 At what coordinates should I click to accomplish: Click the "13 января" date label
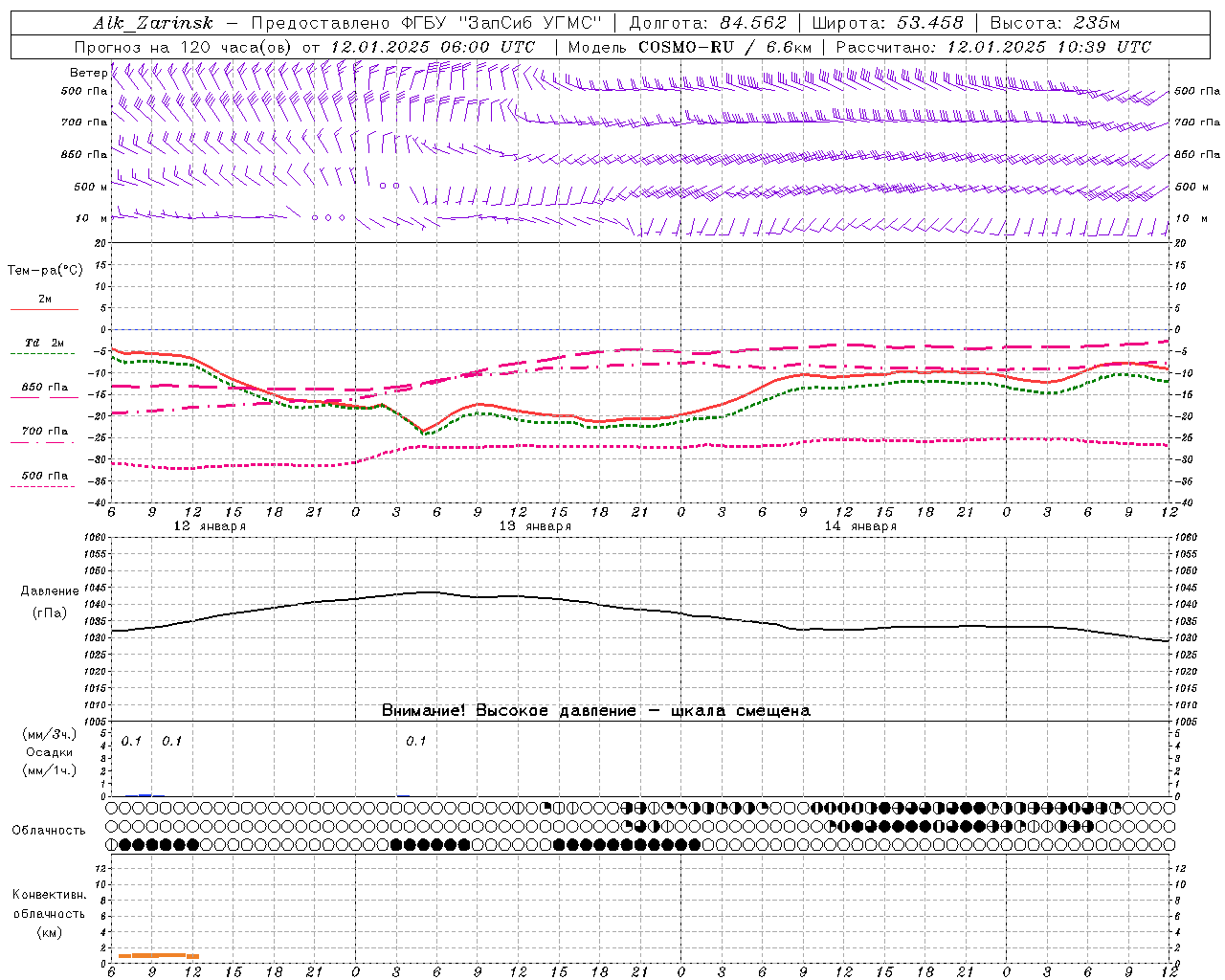coord(535,526)
